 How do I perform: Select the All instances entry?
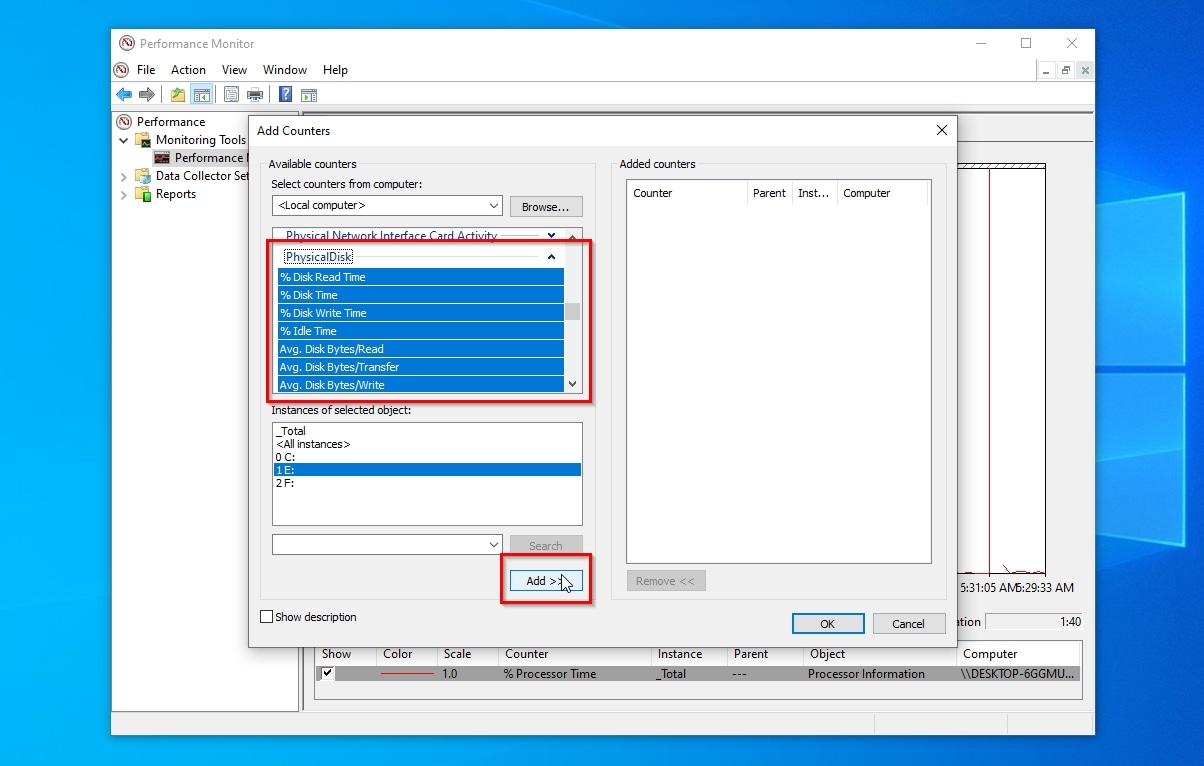427,444
